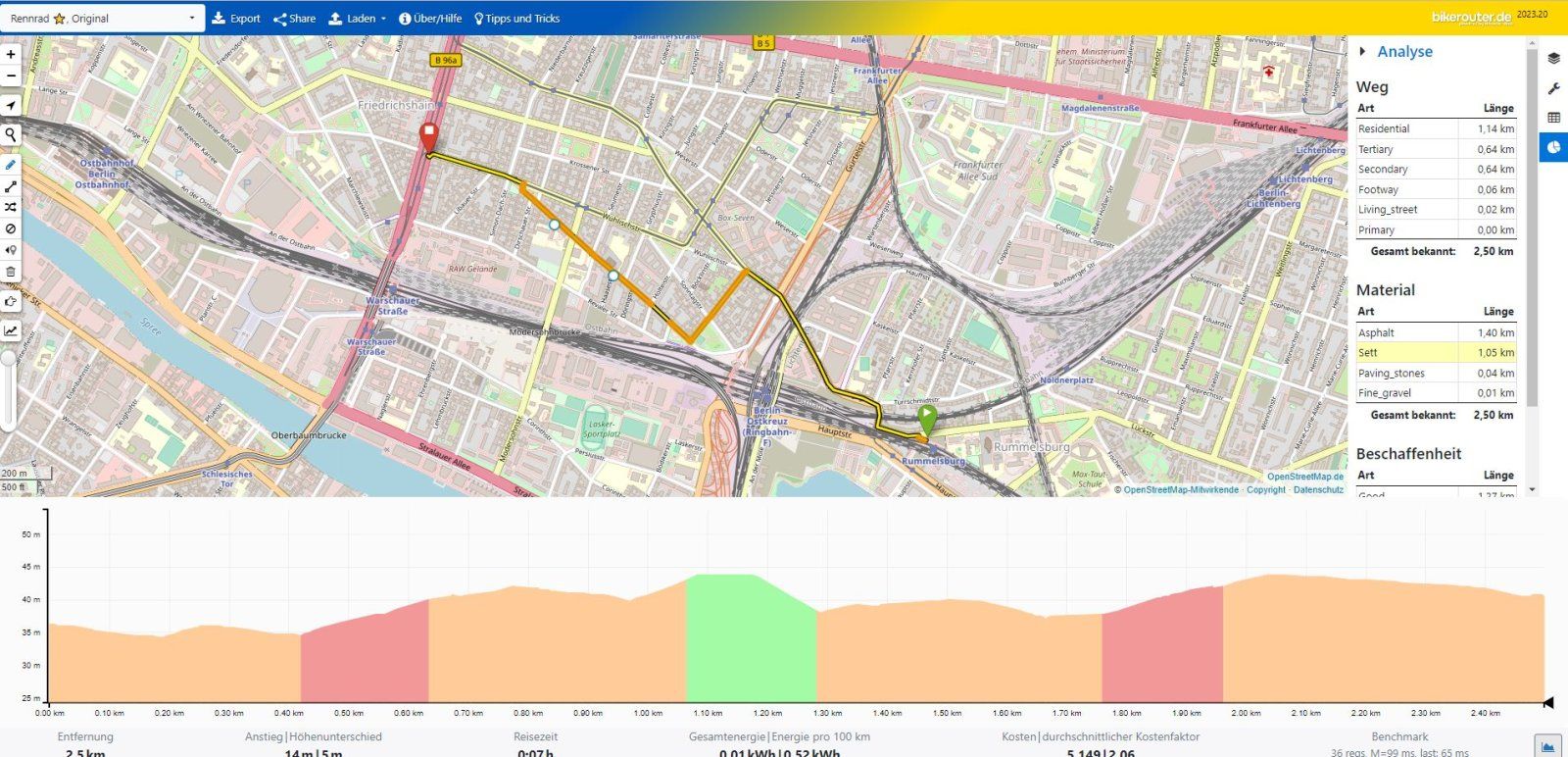The width and height of the screenshot is (1568, 757).
Task: Toggle the elevation chart button in left toolbar
Action: 11,330
